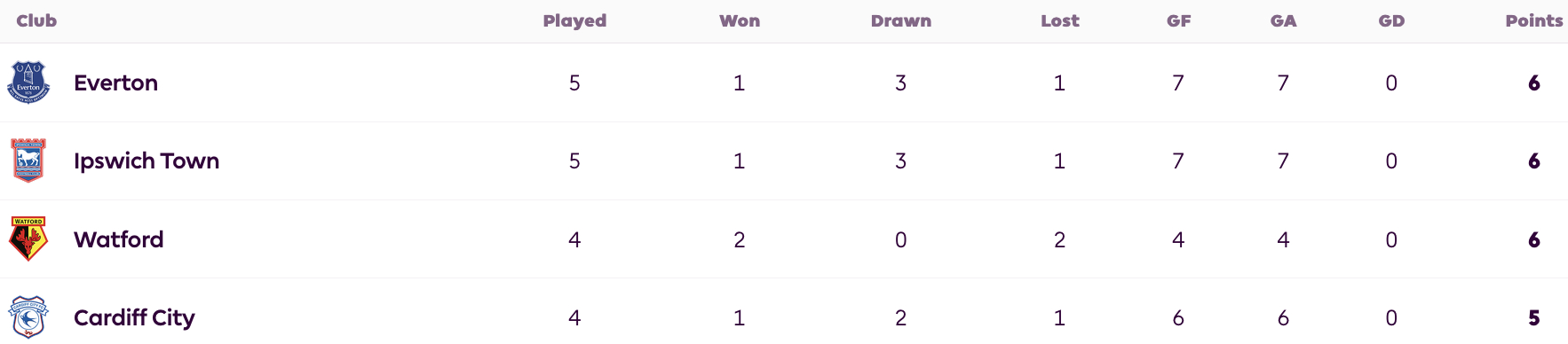Click the Everton club crest
Image resolution: width=1568 pixels, height=344 pixels.
coord(28,82)
